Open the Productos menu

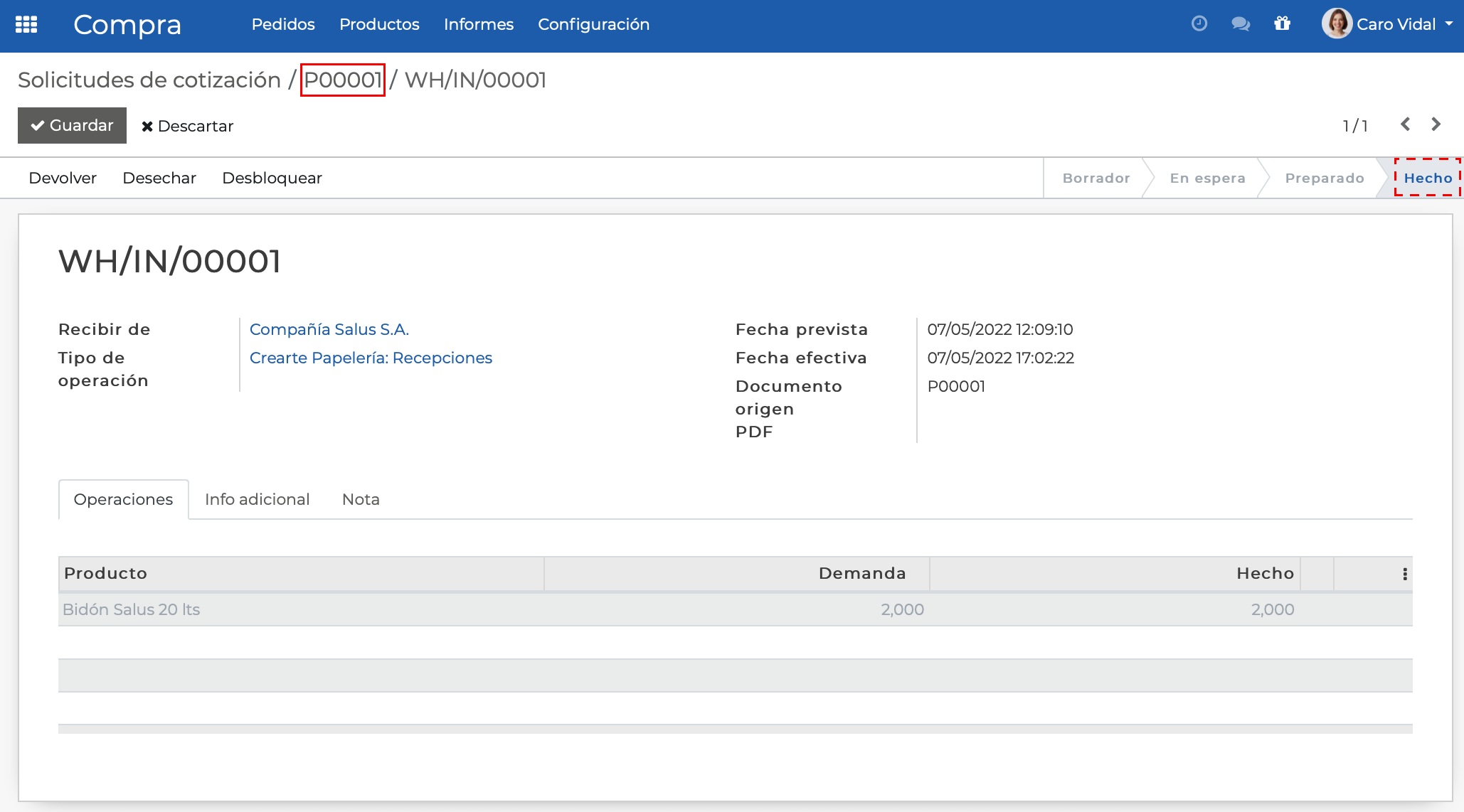coord(379,24)
